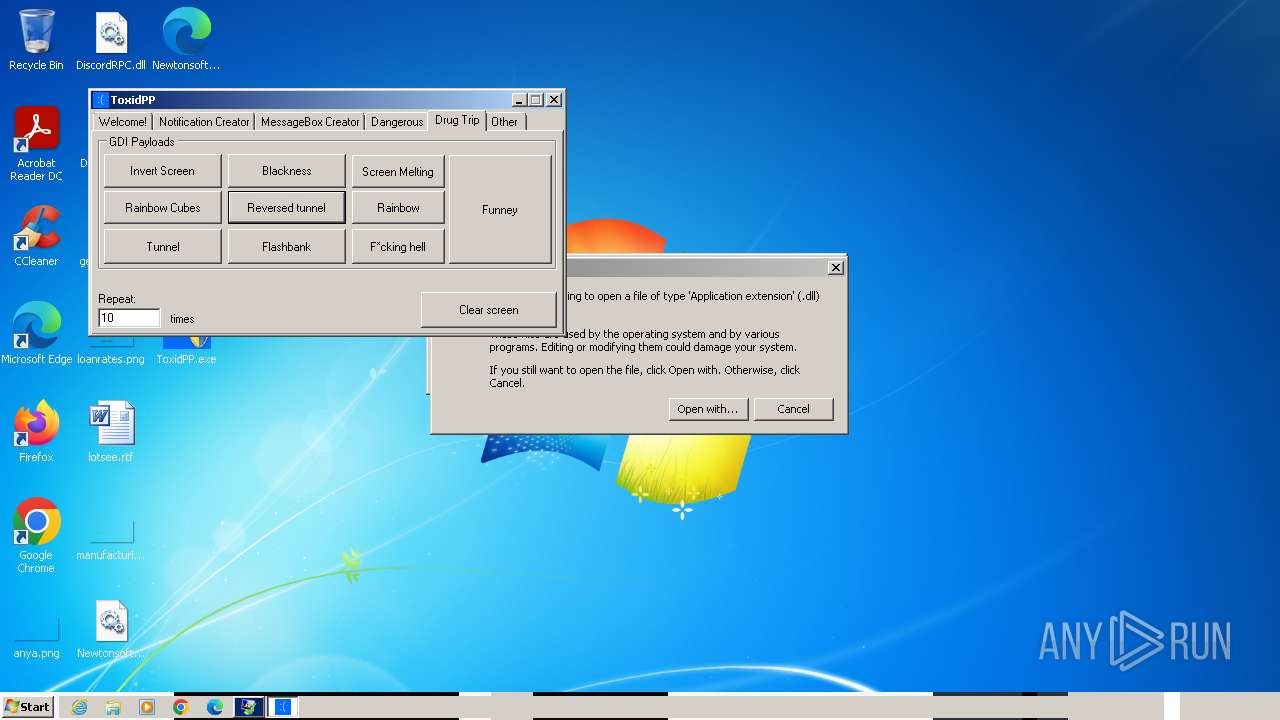
Task: Open Microsoft Edge desktop shortcut
Action: pos(36,333)
